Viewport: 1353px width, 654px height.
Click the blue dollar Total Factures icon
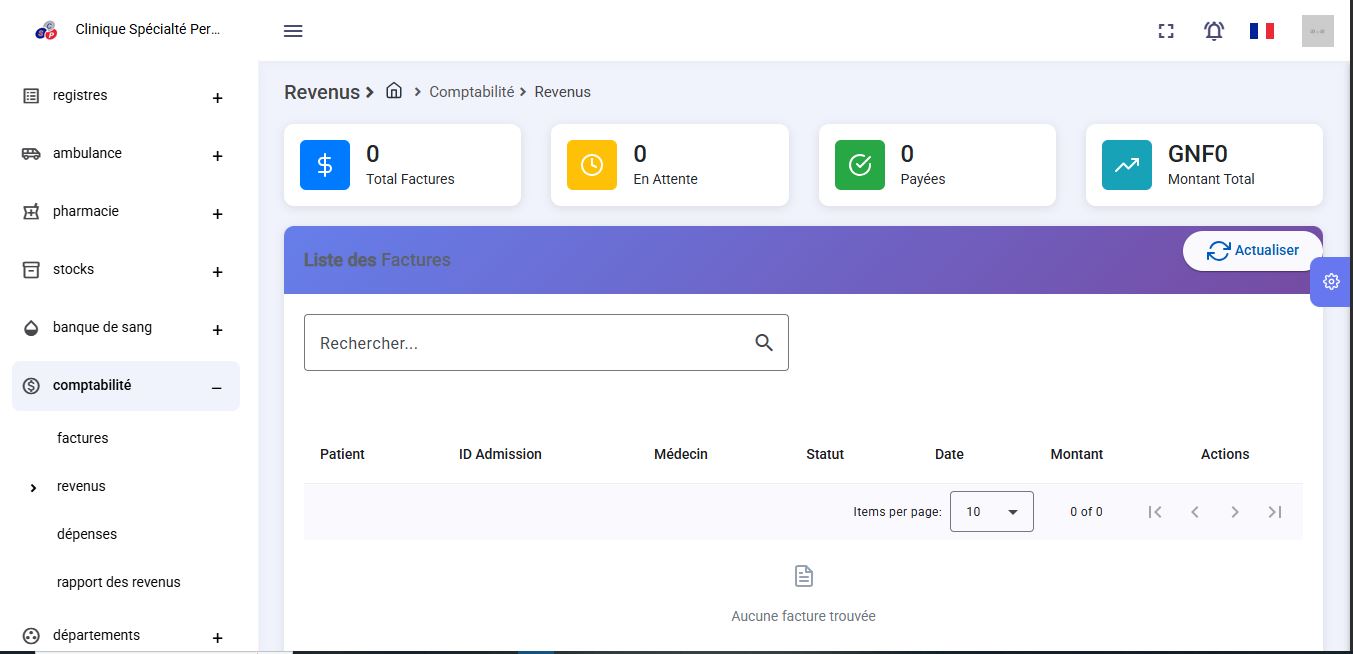click(325, 165)
